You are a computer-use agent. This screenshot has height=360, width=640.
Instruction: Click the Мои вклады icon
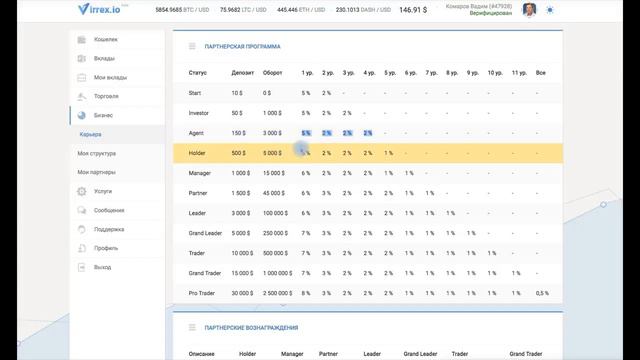point(82,78)
